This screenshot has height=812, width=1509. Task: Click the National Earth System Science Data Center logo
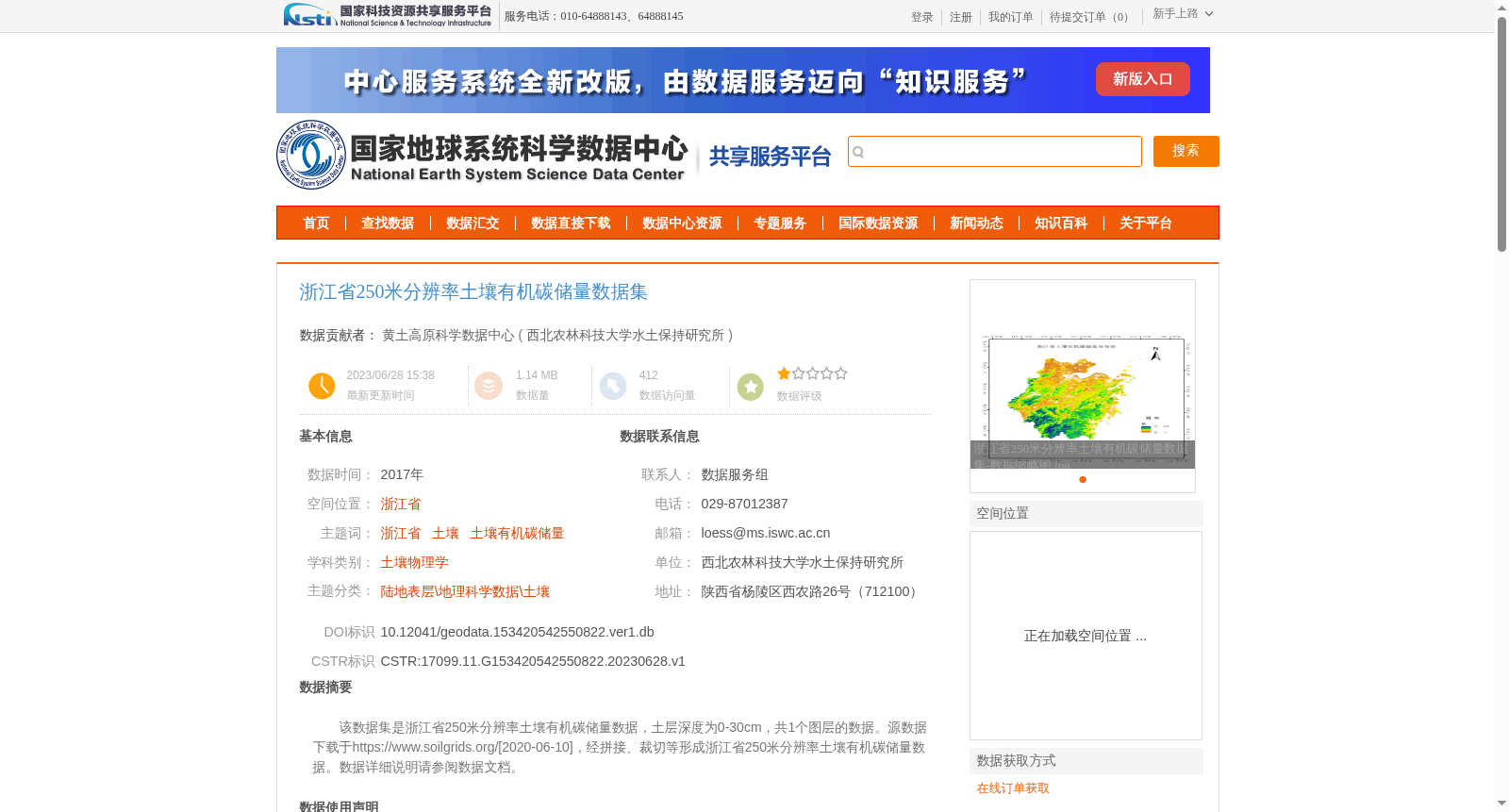pos(482,155)
